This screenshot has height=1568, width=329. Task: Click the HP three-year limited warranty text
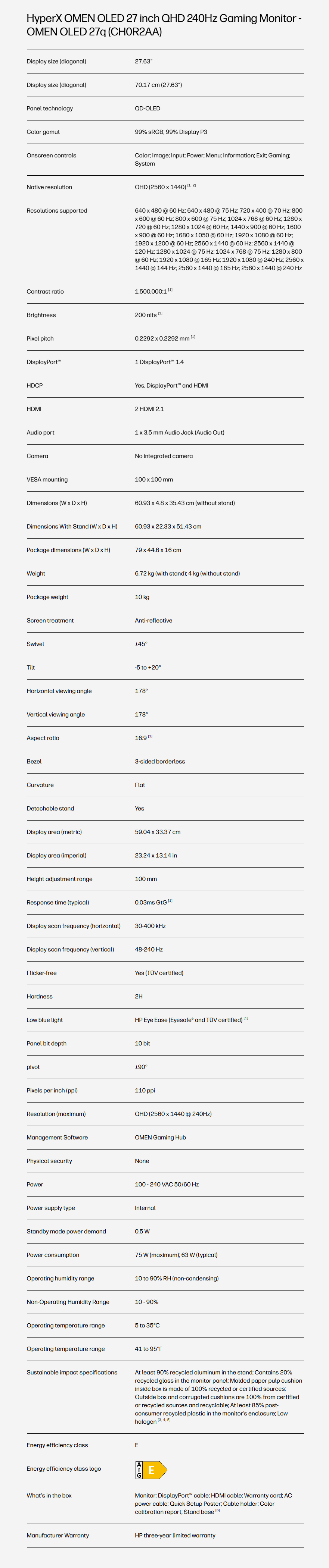point(175,1535)
